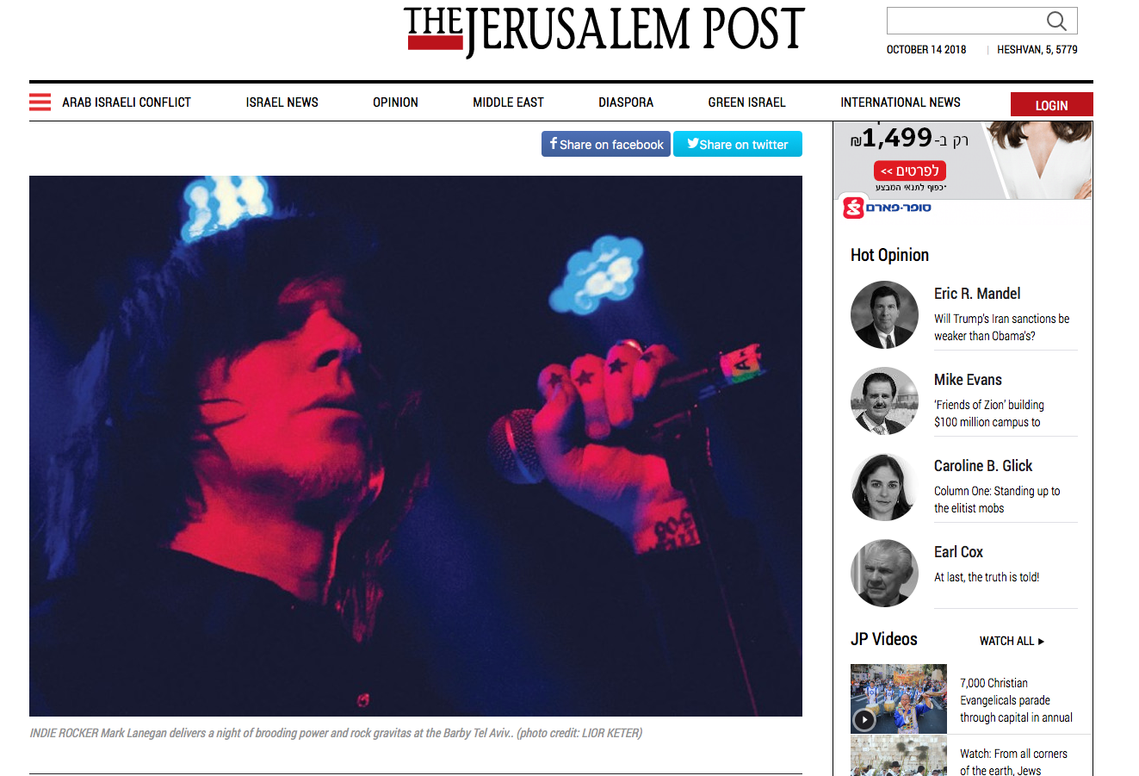Open the Arab Israeli Conflict section

tap(126, 102)
